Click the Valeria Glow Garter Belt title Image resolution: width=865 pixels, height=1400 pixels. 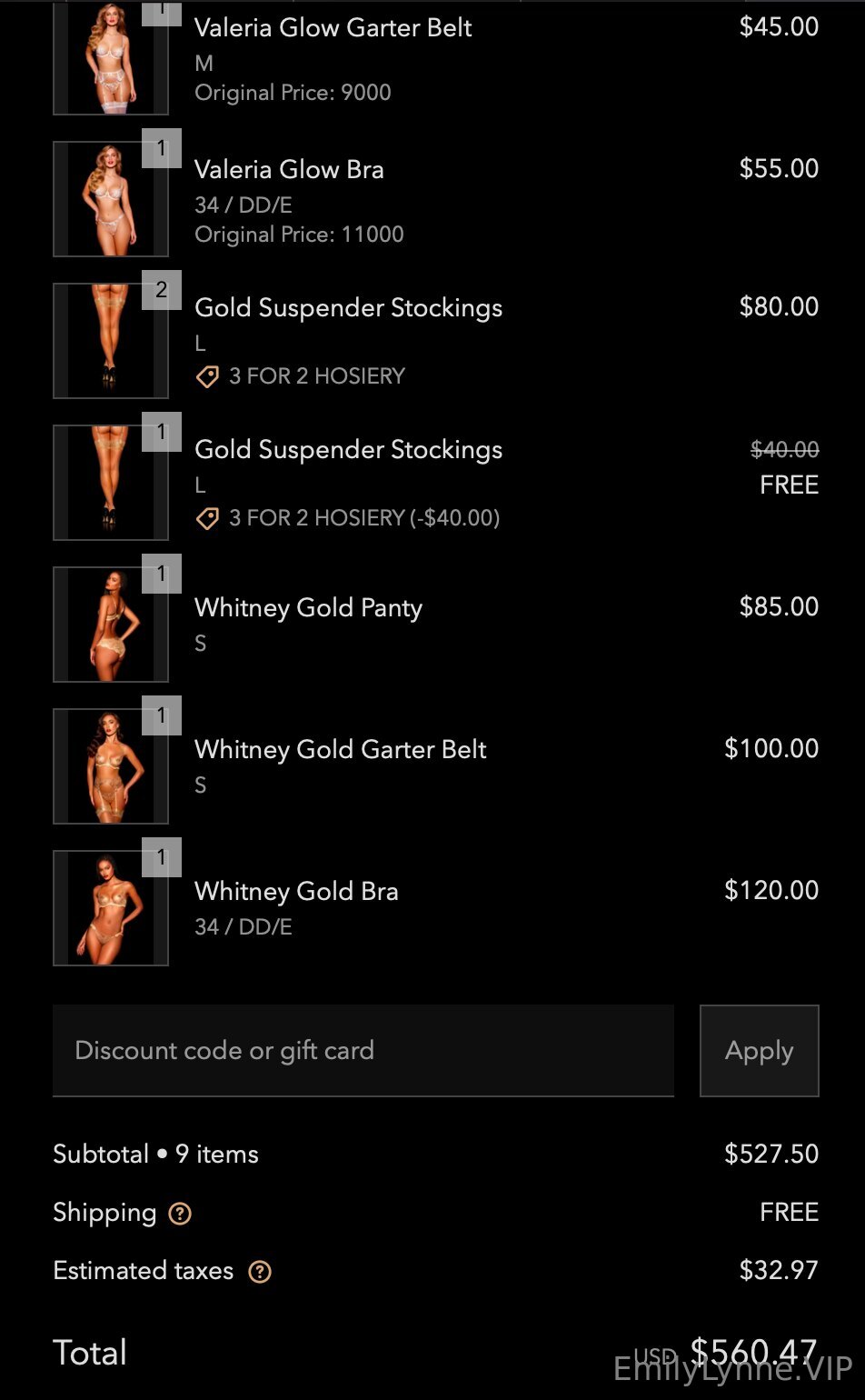(x=333, y=27)
